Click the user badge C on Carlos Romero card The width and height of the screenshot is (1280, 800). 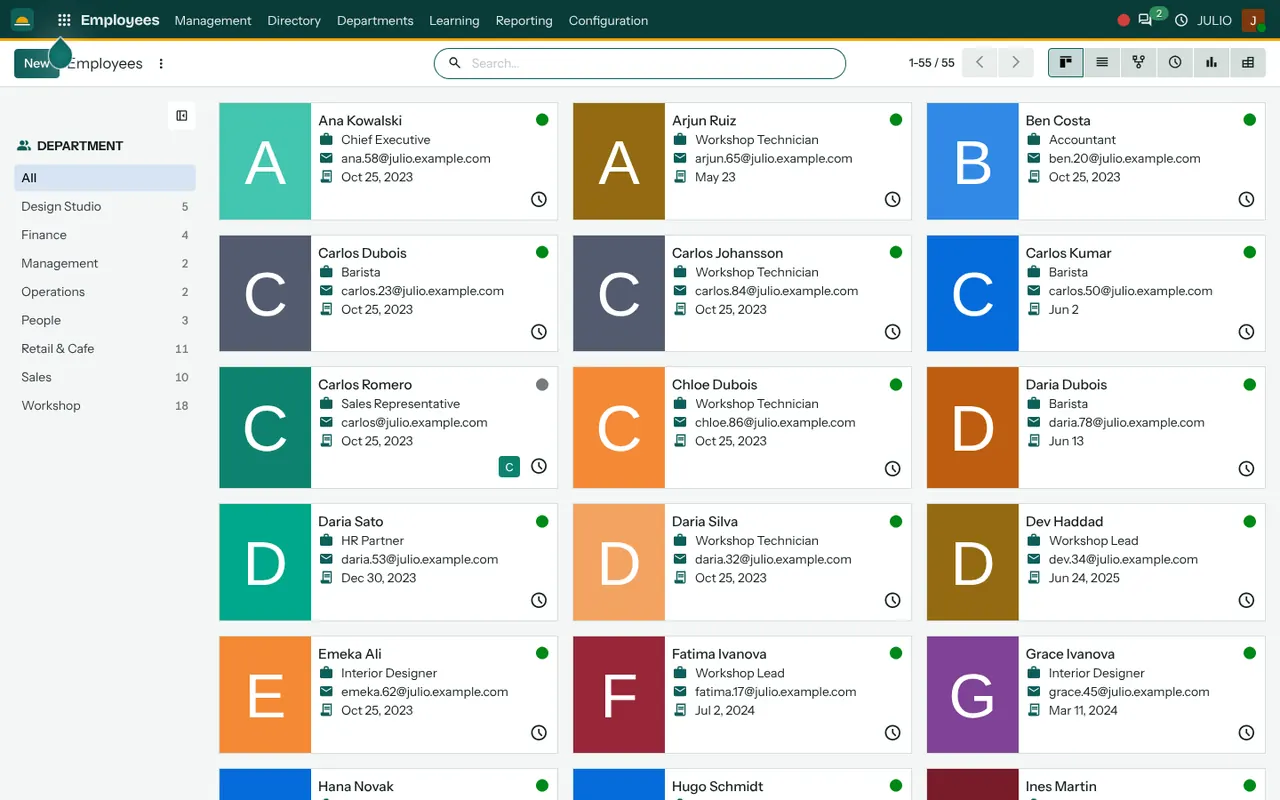(509, 466)
